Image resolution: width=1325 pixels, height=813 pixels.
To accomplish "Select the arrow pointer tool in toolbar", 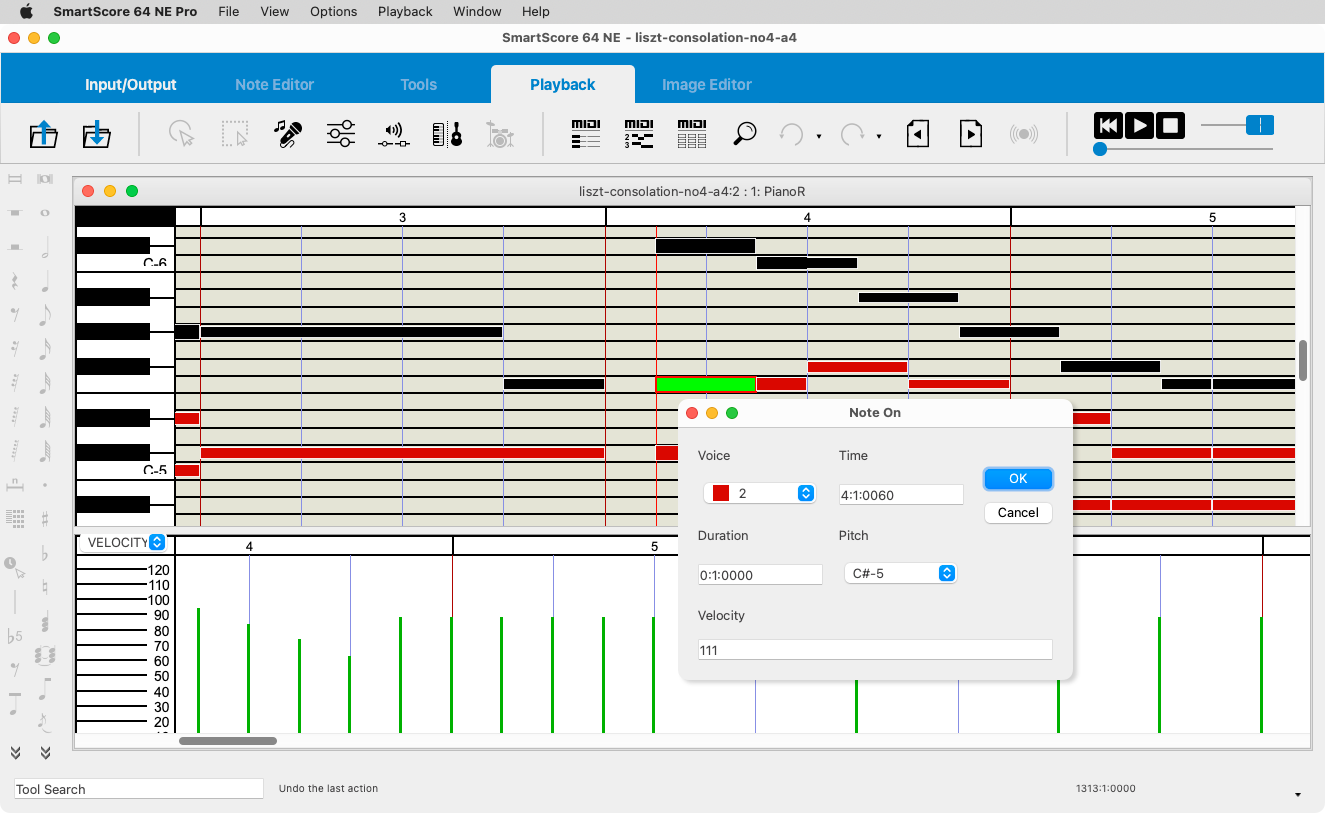I will pyautogui.click(x=181, y=133).
